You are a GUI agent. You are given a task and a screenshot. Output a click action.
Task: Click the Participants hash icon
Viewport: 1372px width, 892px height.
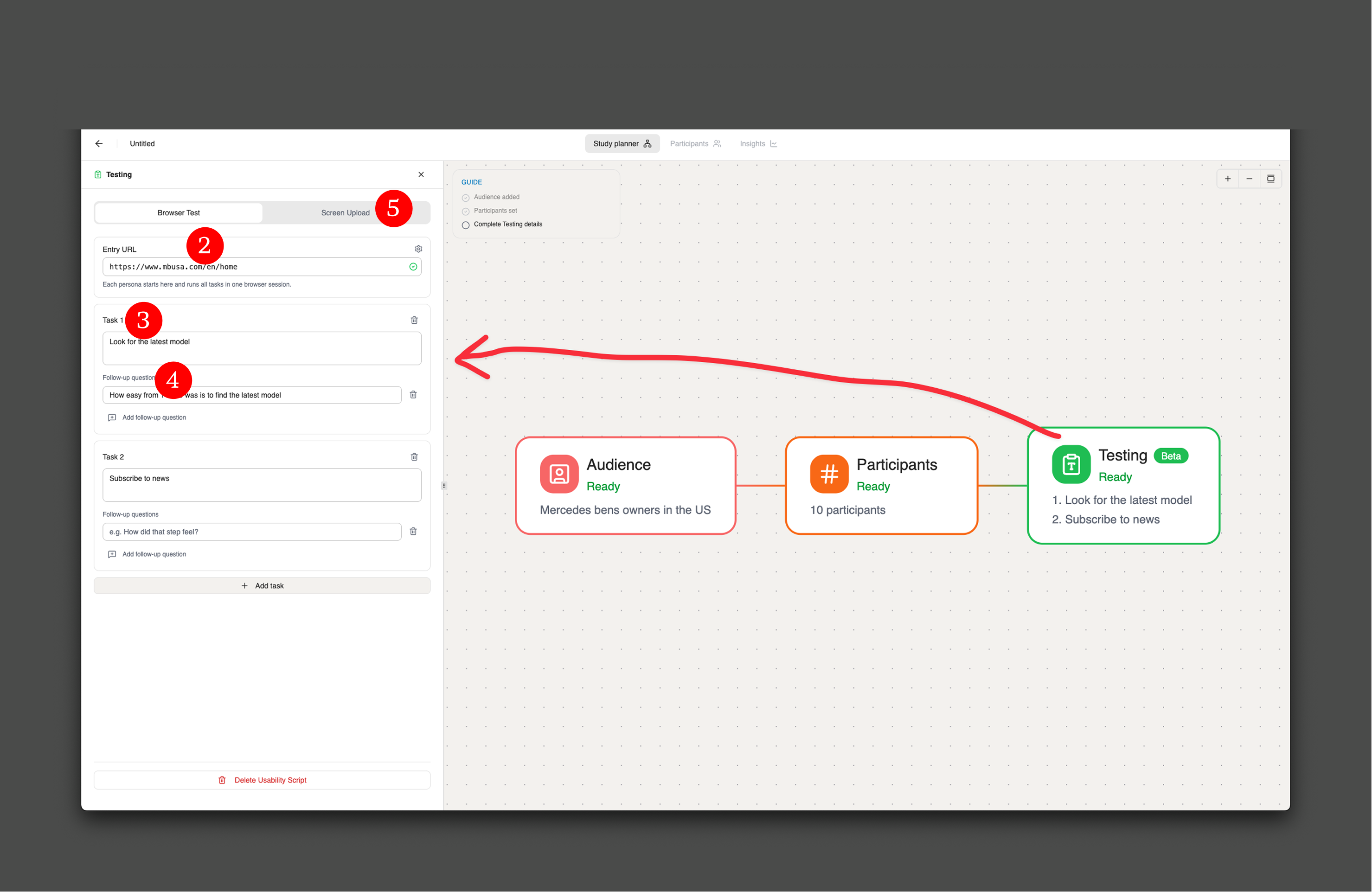coord(829,474)
